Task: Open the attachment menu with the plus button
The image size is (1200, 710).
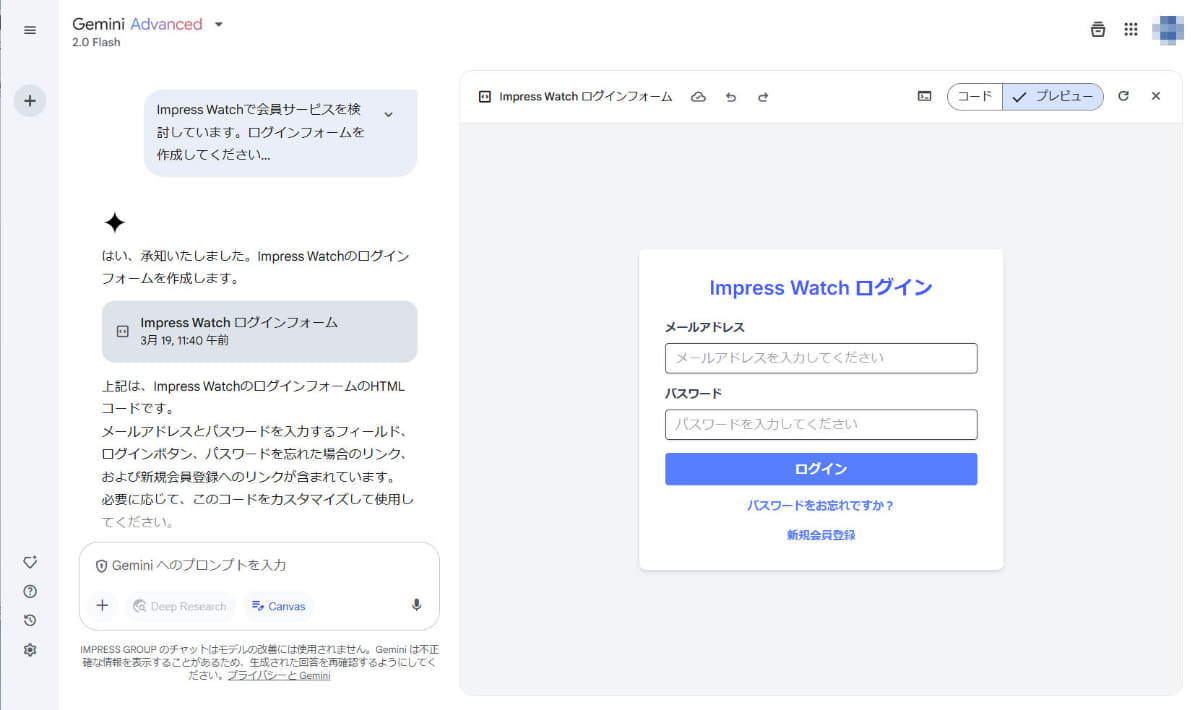Action: [101, 605]
